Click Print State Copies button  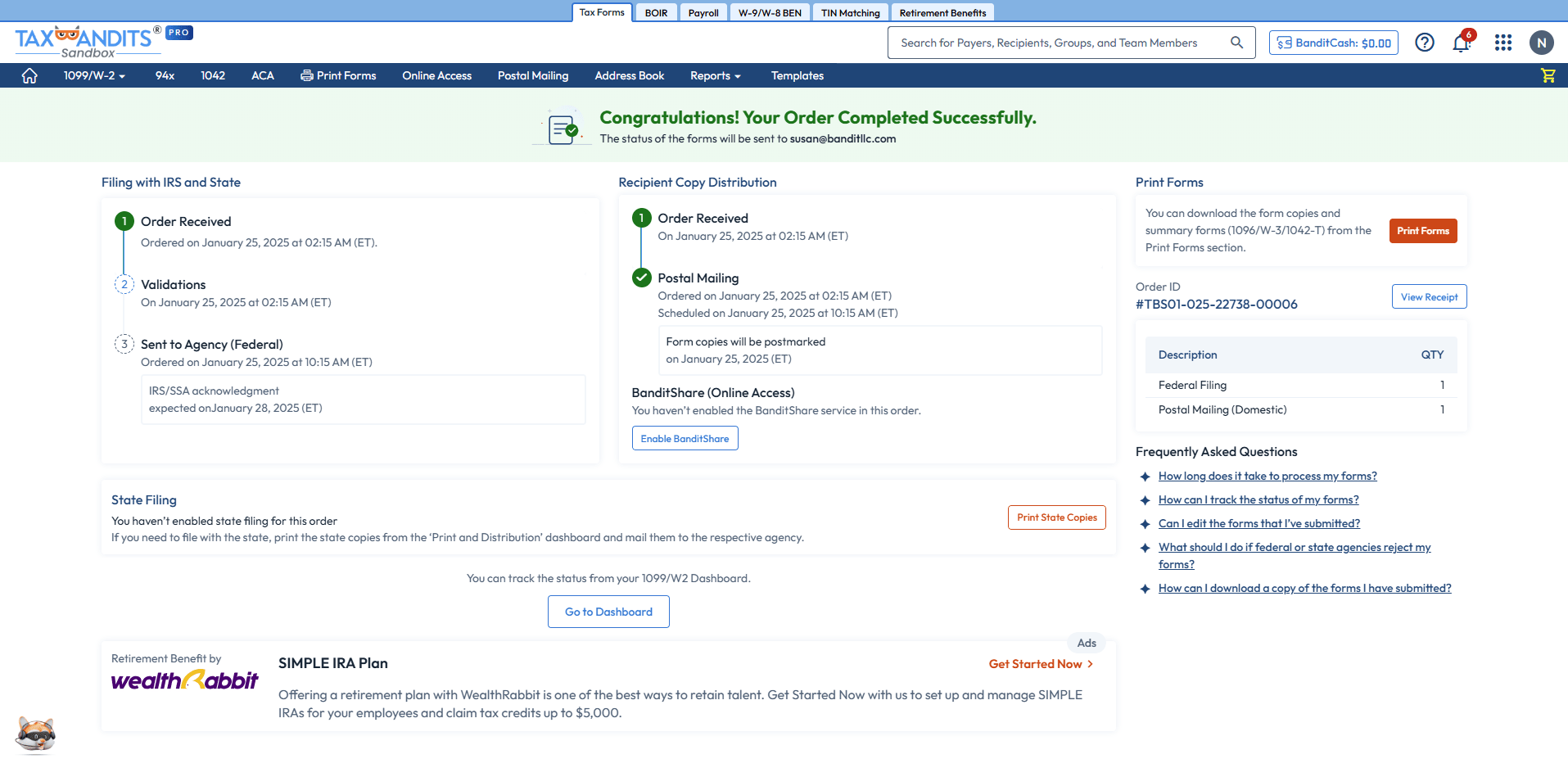tap(1056, 517)
